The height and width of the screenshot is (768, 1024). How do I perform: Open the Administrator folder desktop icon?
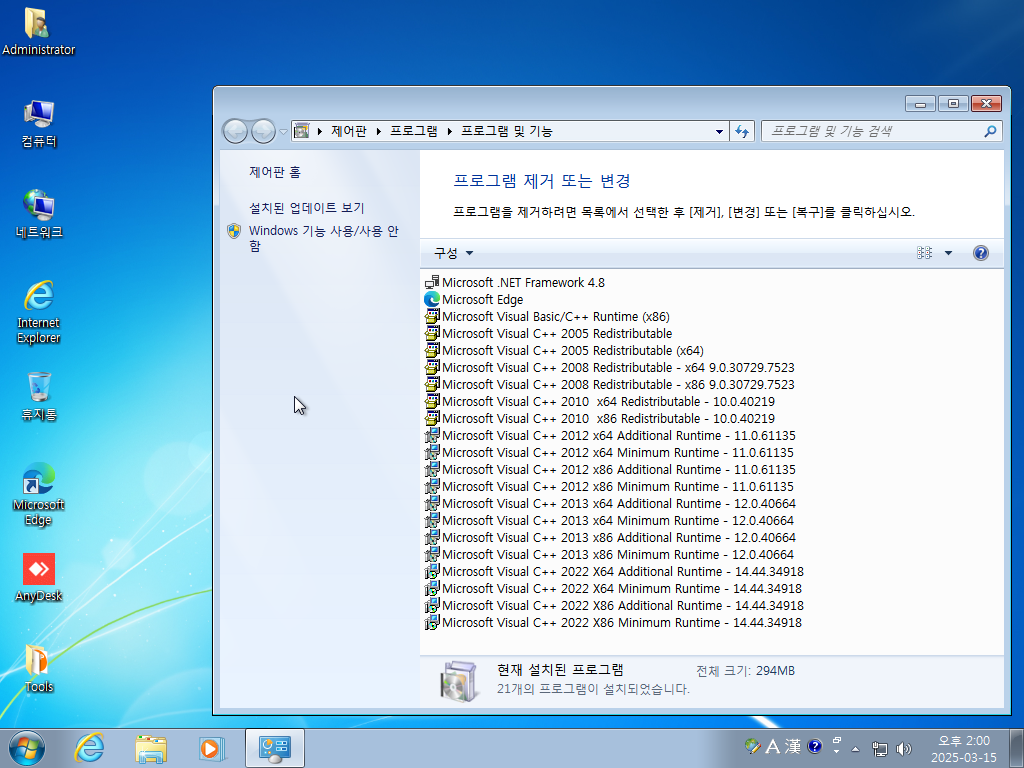coord(38,31)
